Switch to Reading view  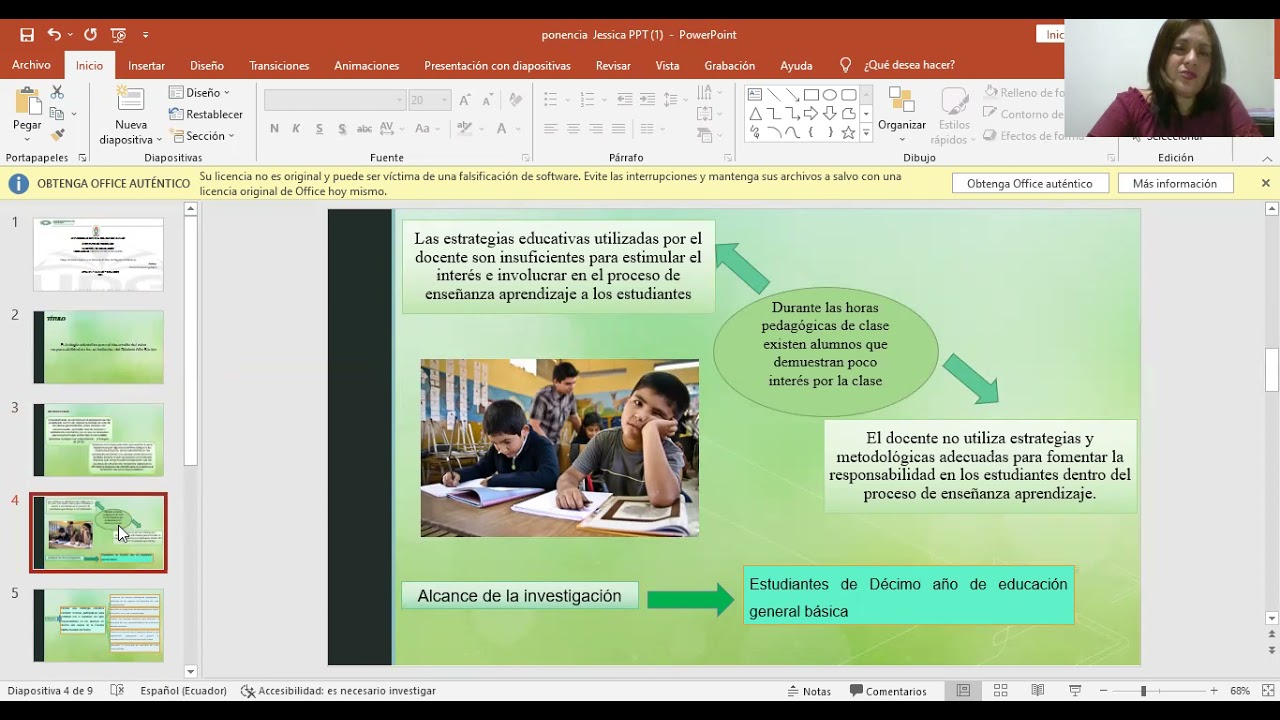[1038, 691]
